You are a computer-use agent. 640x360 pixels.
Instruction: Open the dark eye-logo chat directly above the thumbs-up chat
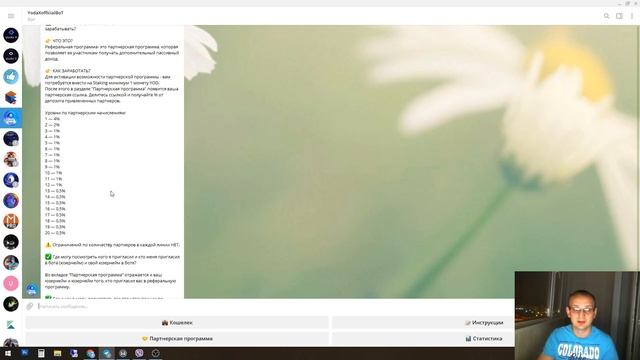click(11, 56)
